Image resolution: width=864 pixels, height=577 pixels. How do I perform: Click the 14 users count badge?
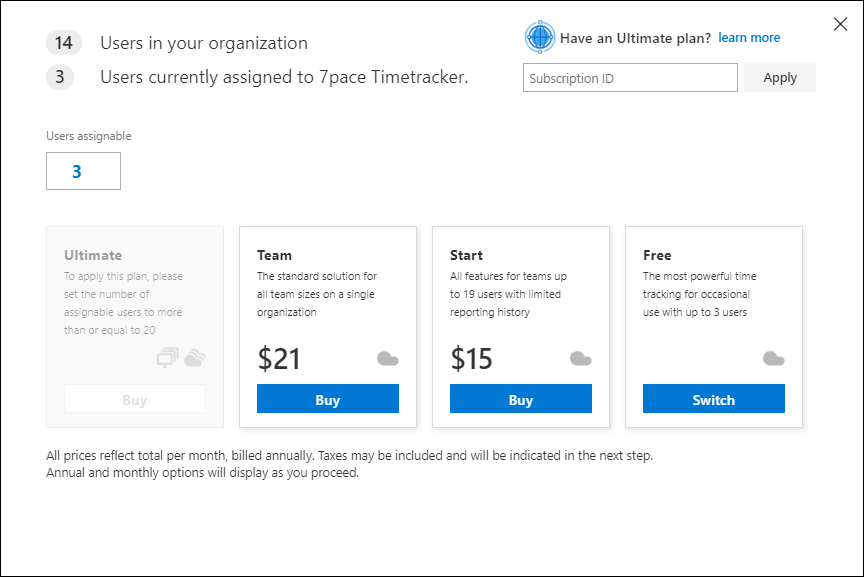tap(64, 43)
